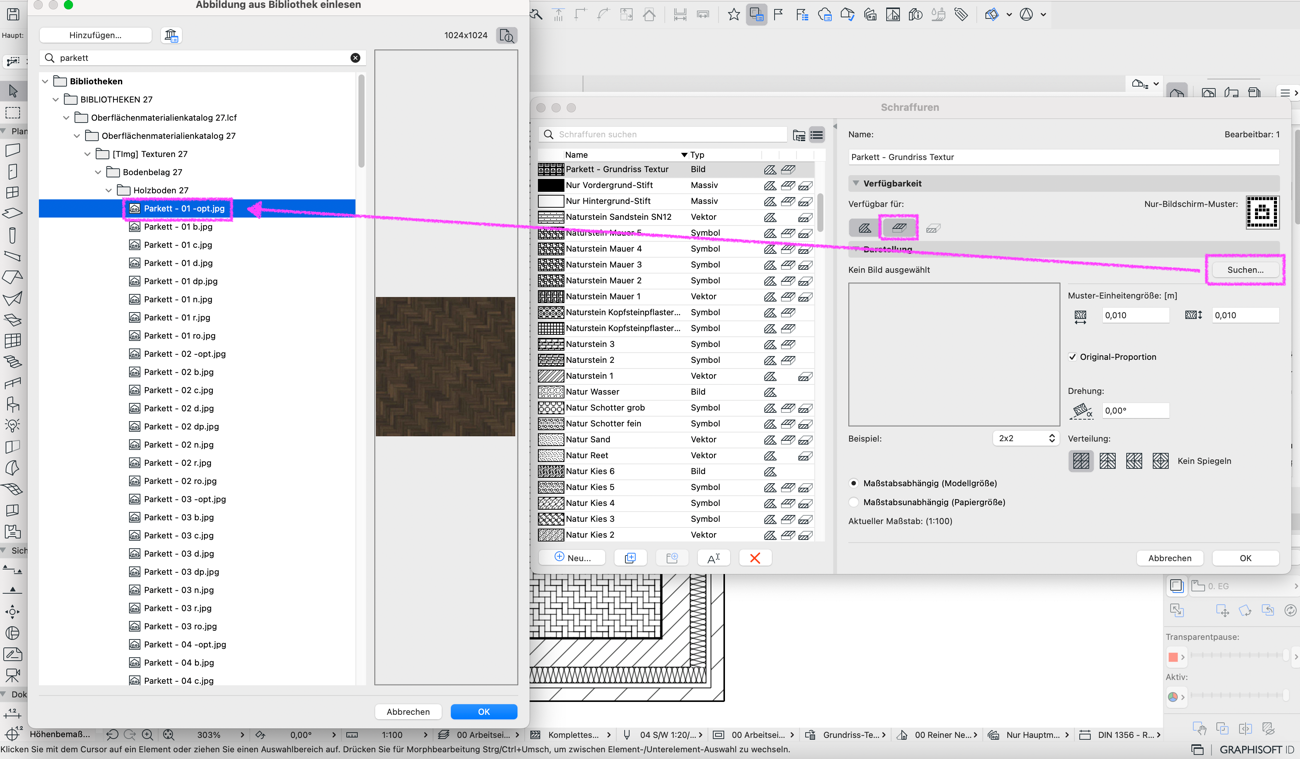Click the Drehung angle field 0,00°
The width and height of the screenshot is (1300, 759).
pyautogui.click(x=1135, y=411)
